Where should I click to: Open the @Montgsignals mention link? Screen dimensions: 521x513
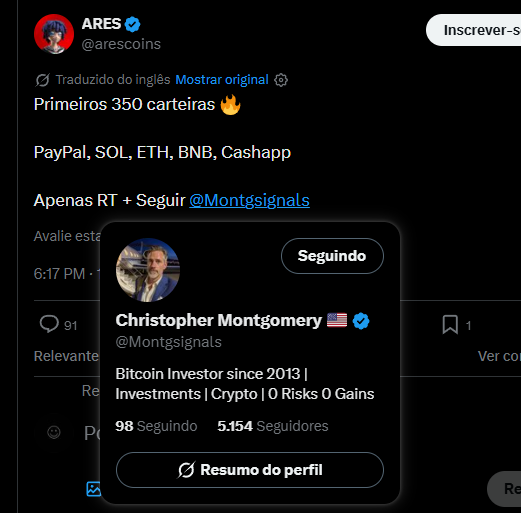[x=249, y=200]
